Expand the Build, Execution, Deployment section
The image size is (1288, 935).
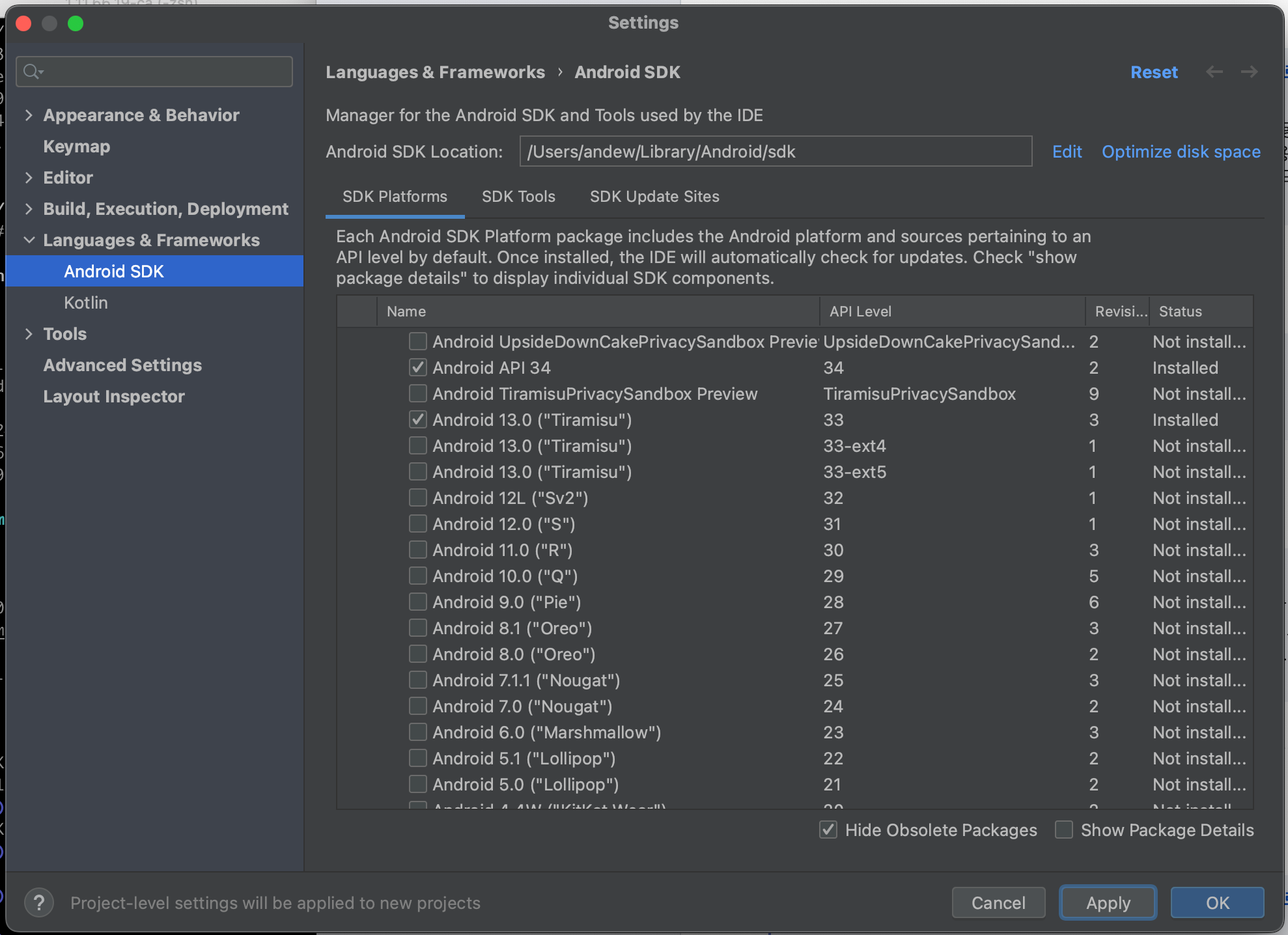click(29, 209)
